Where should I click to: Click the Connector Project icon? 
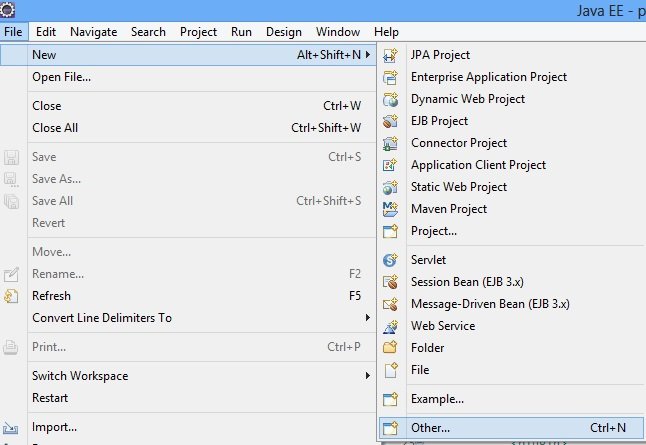pyautogui.click(x=390, y=143)
